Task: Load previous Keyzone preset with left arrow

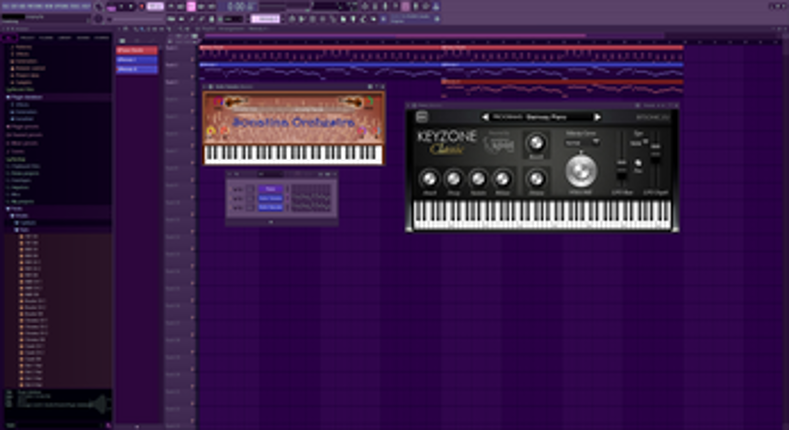Action: point(485,117)
